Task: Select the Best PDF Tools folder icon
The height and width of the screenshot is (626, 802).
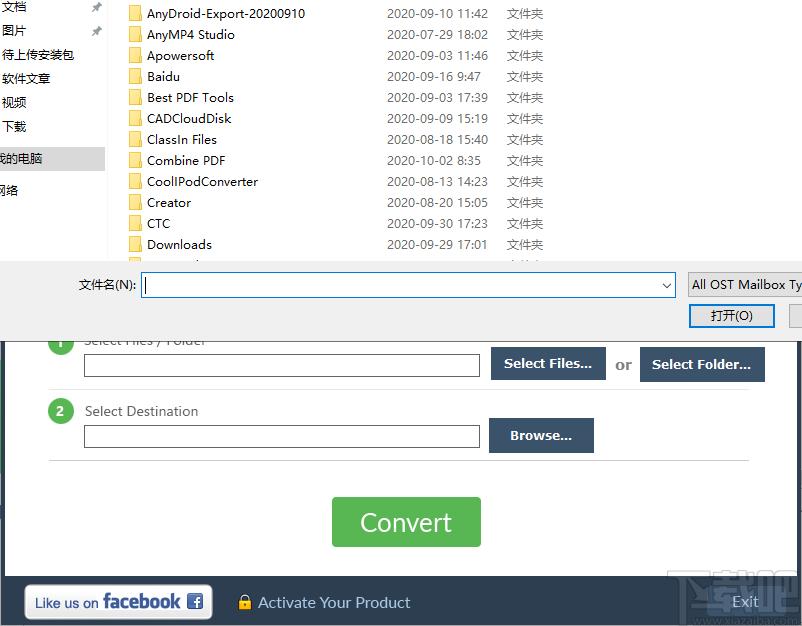Action: coord(135,97)
